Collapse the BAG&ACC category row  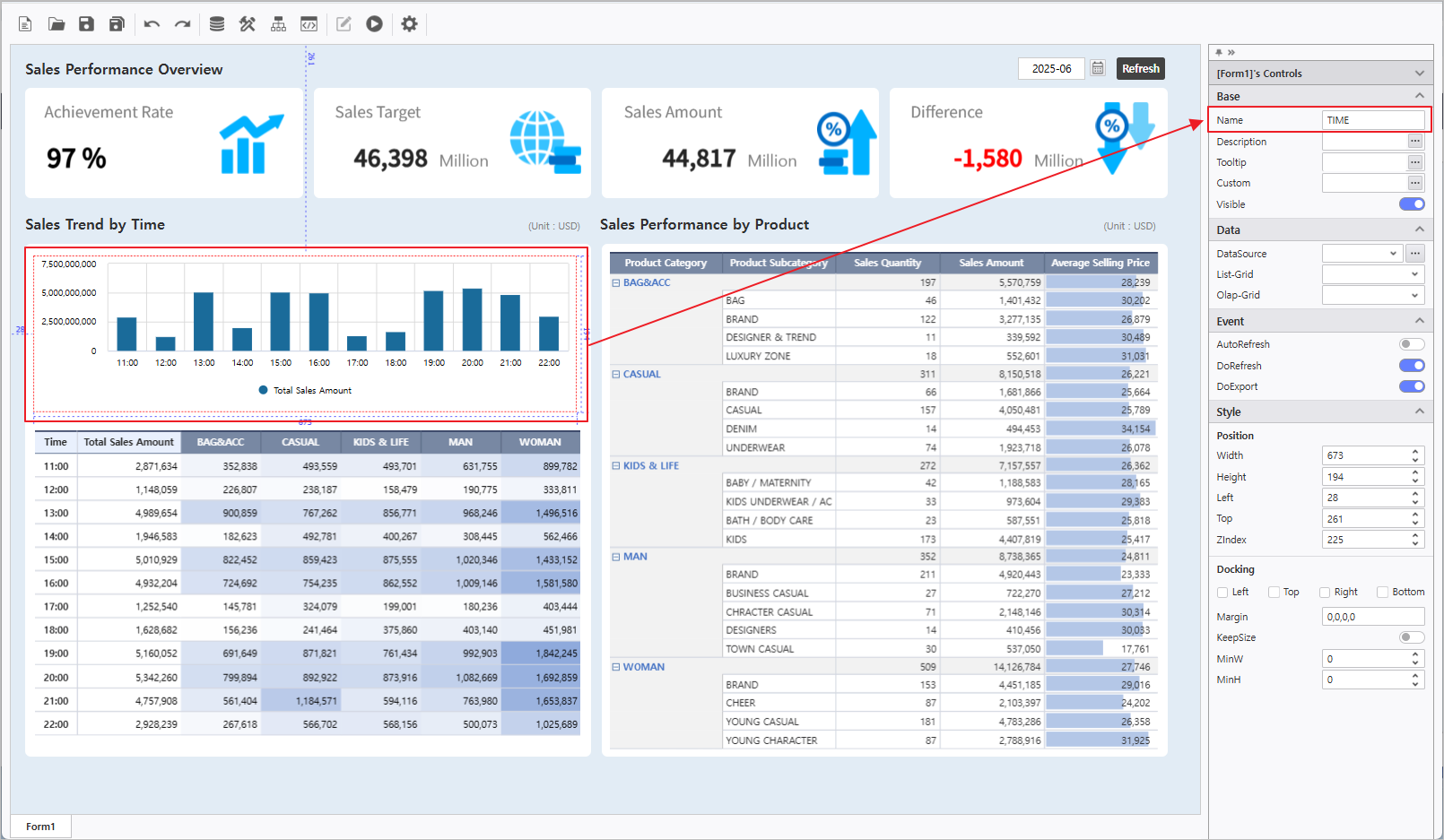tap(616, 282)
